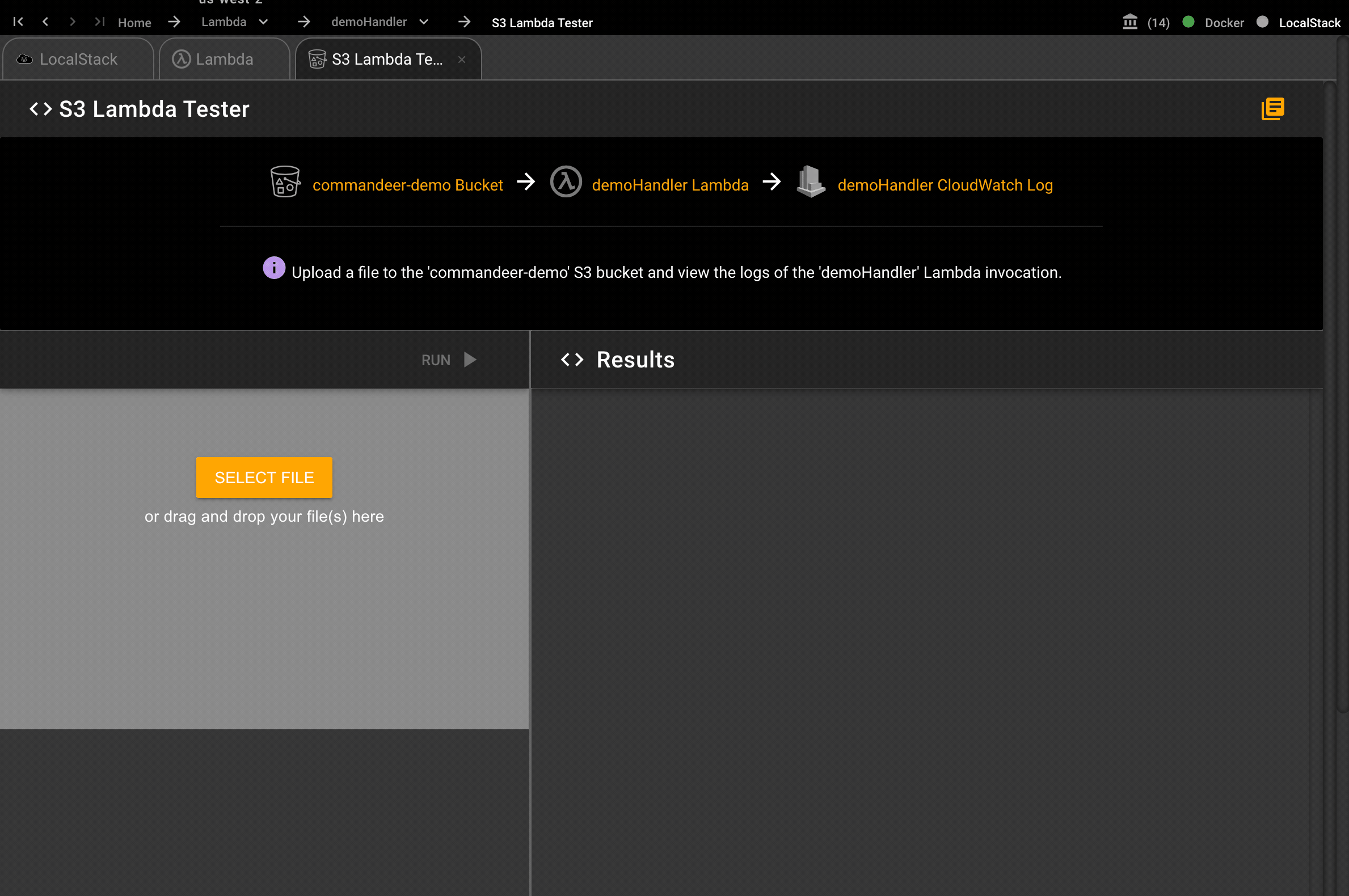Click the purple info icon

click(x=274, y=268)
